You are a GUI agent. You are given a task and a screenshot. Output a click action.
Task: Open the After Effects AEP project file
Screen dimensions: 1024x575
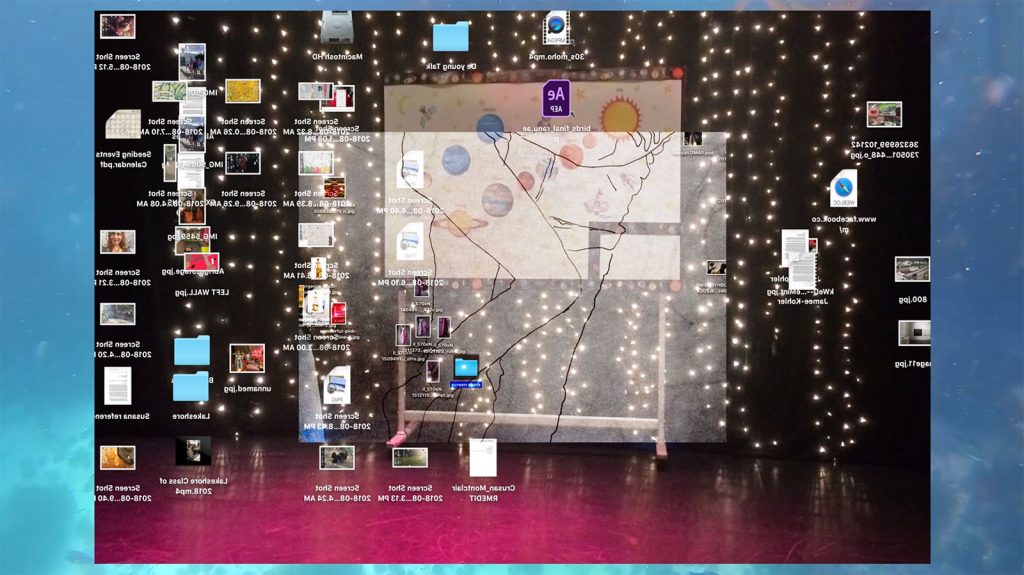pos(556,97)
